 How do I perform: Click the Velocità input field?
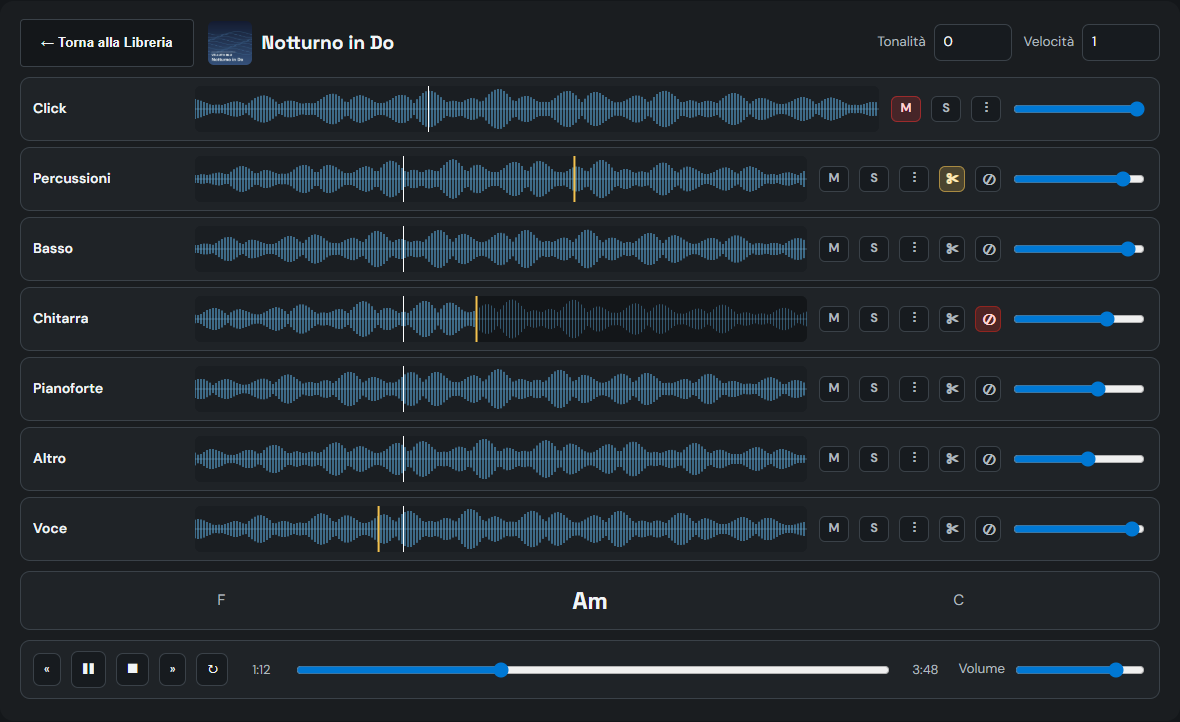[x=1121, y=42]
